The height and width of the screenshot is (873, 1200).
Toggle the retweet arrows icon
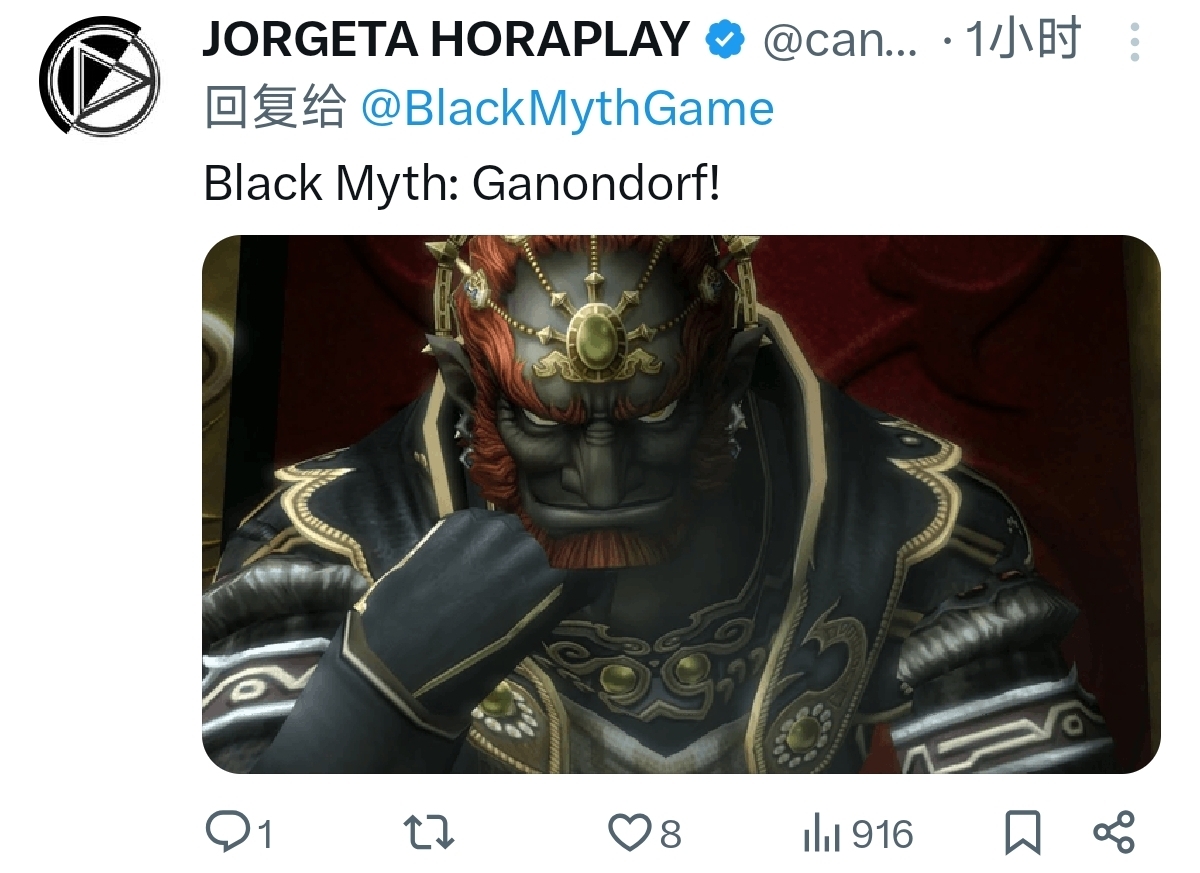(428, 832)
